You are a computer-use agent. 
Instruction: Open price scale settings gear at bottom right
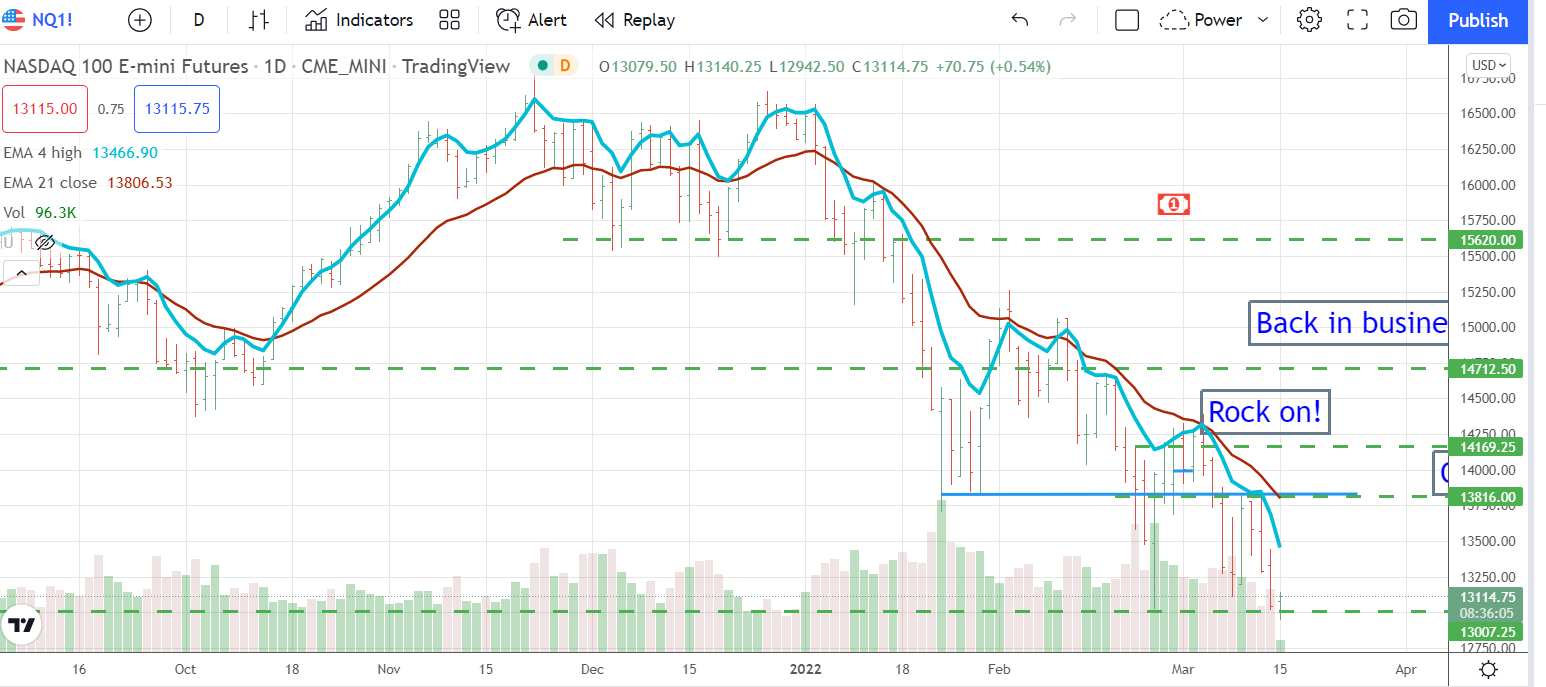tap(1488, 670)
